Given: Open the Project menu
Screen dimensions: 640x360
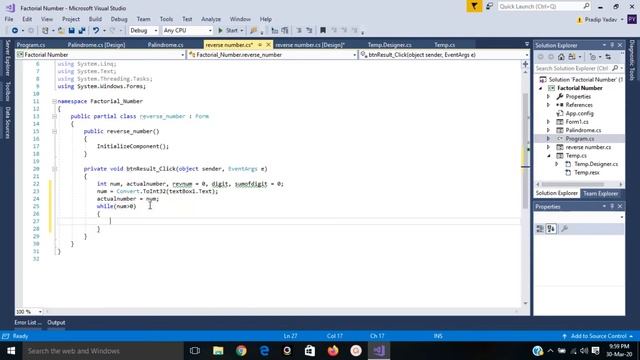Looking at the screenshot, I should point(71,19).
